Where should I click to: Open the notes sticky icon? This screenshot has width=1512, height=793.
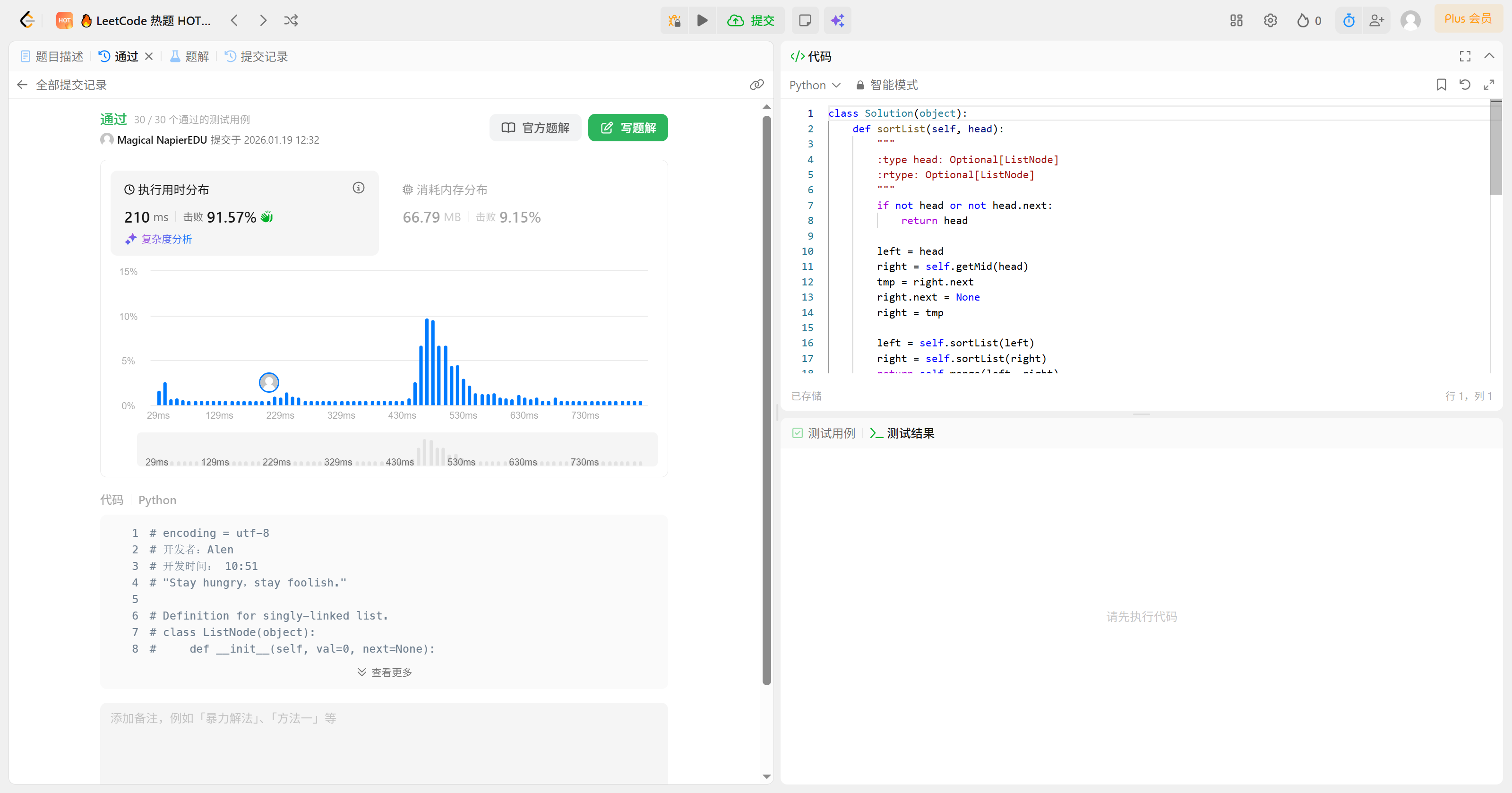coord(805,20)
